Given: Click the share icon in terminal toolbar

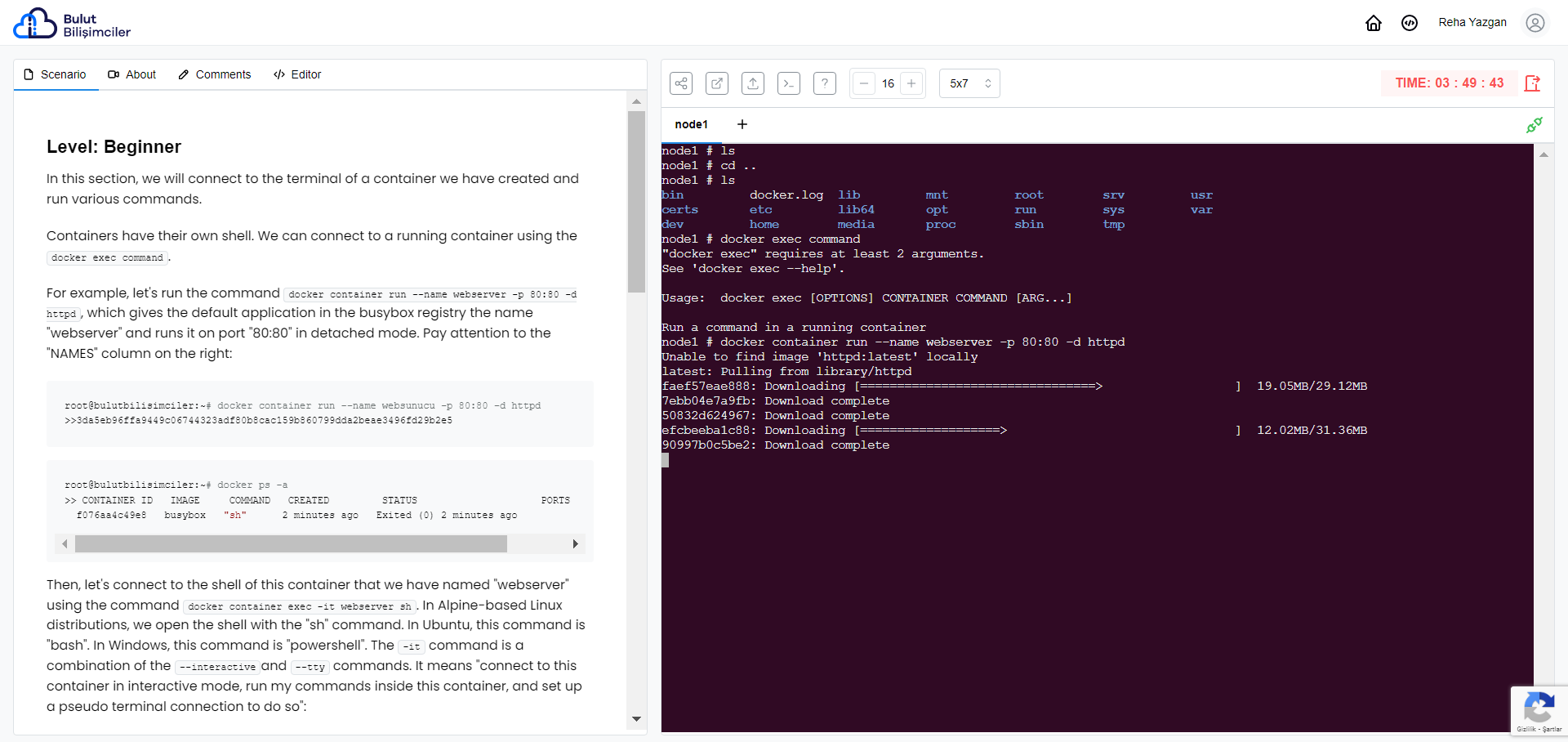Looking at the screenshot, I should (x=681, y=83).
